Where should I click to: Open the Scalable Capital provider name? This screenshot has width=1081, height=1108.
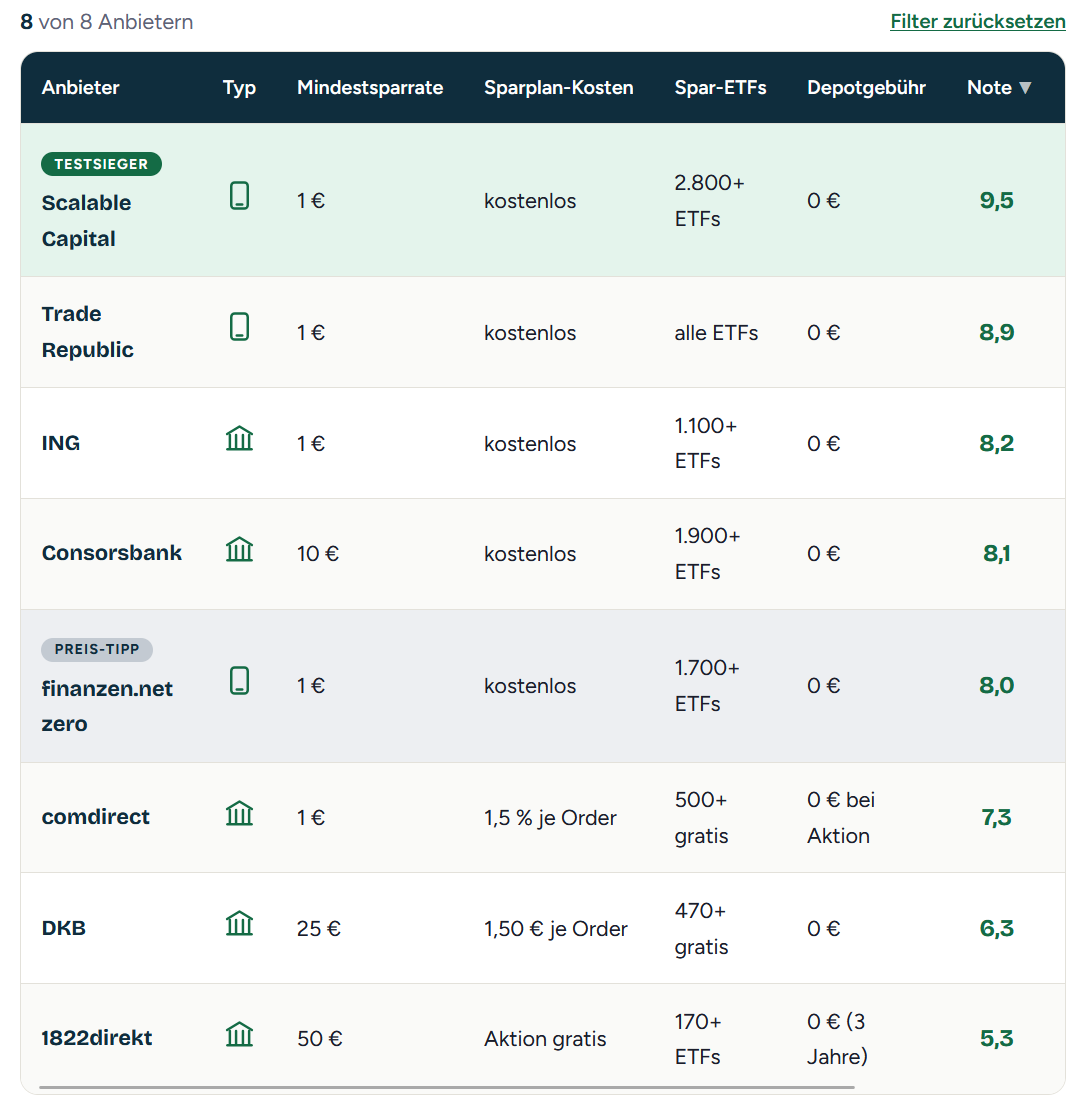[x=86, y=220]
